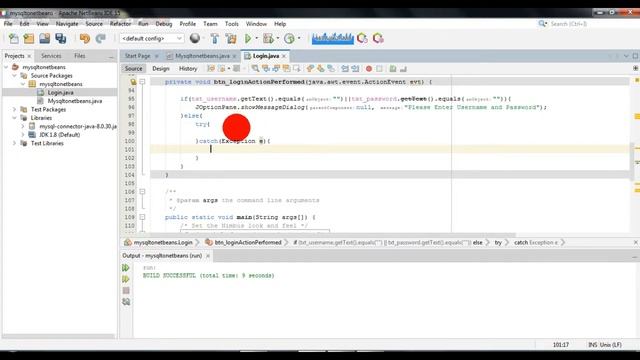Expand the mysql-connector-java jar node

click(x=23, y=127)
